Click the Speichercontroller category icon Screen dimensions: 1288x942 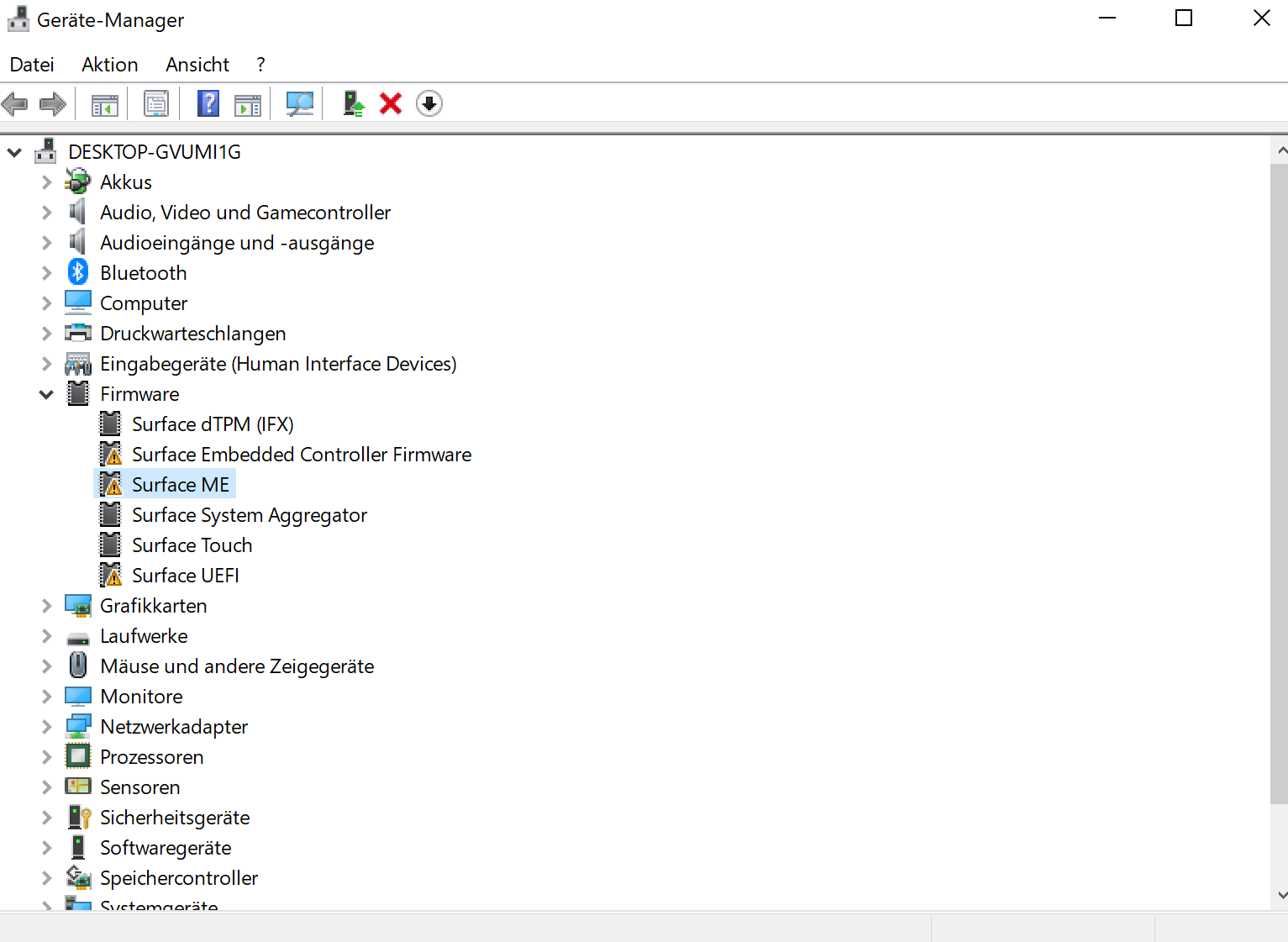coord(78,877)
